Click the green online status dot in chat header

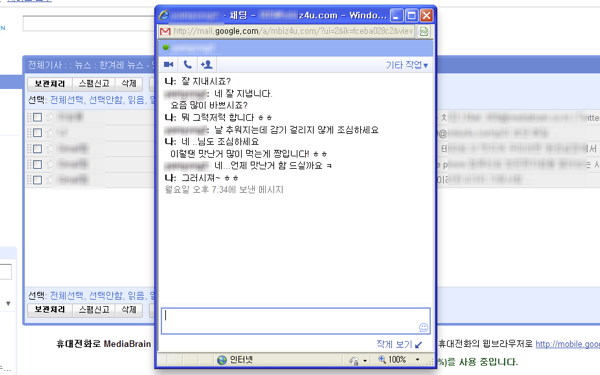(166, 47)
